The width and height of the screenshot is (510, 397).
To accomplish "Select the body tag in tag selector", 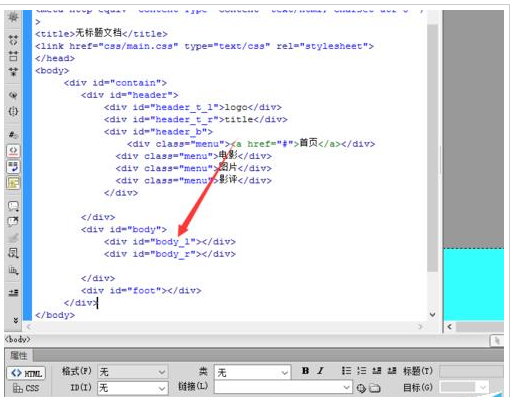I will coord(17,339).
